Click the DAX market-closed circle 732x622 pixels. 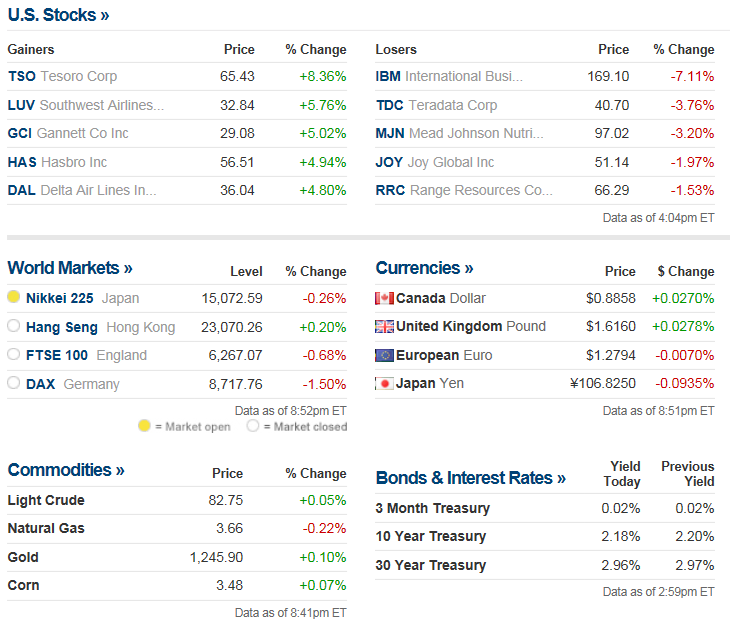[14, 383]
